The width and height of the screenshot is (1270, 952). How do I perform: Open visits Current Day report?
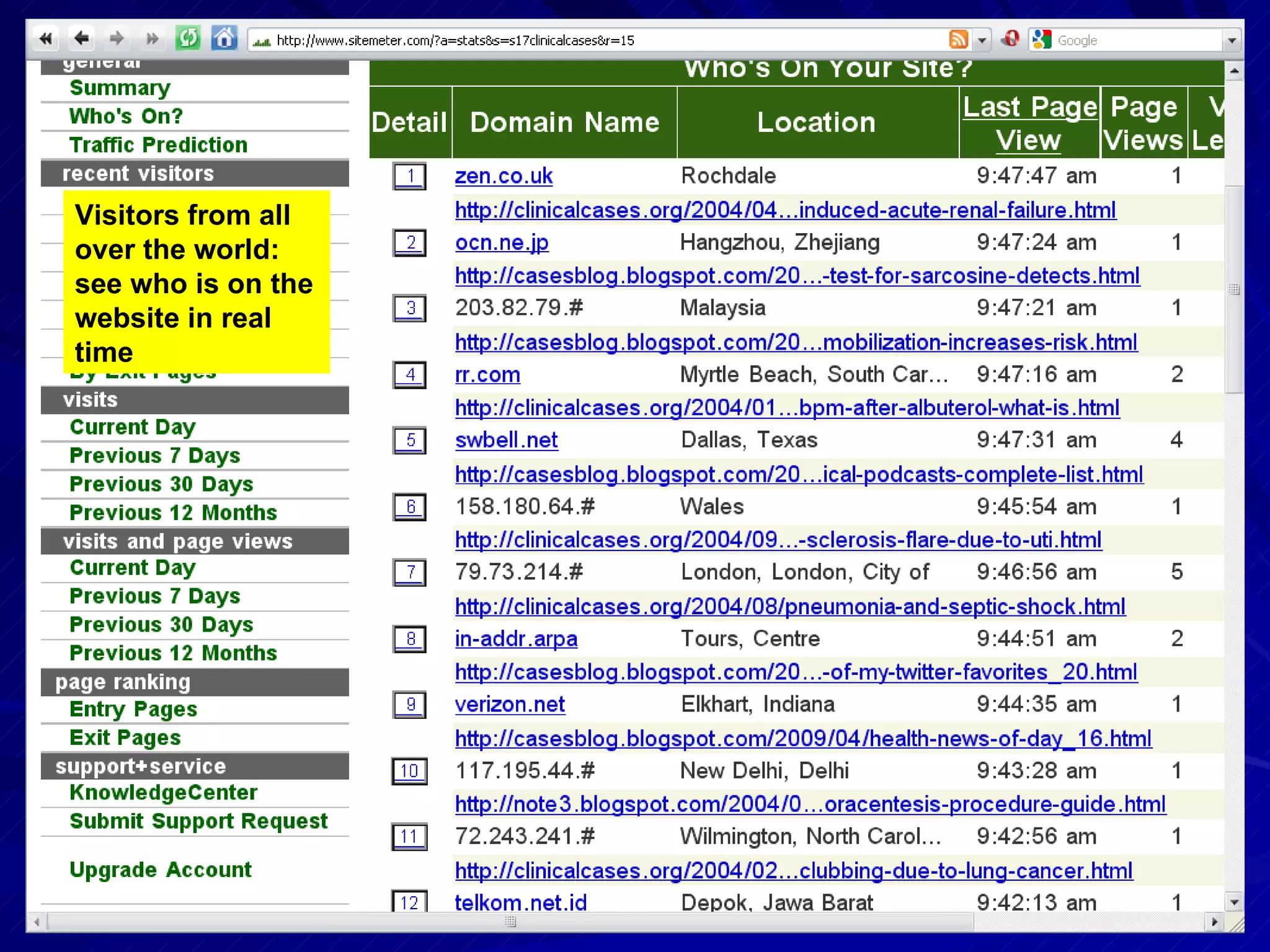pyautogui.click(x=132, y=427)
